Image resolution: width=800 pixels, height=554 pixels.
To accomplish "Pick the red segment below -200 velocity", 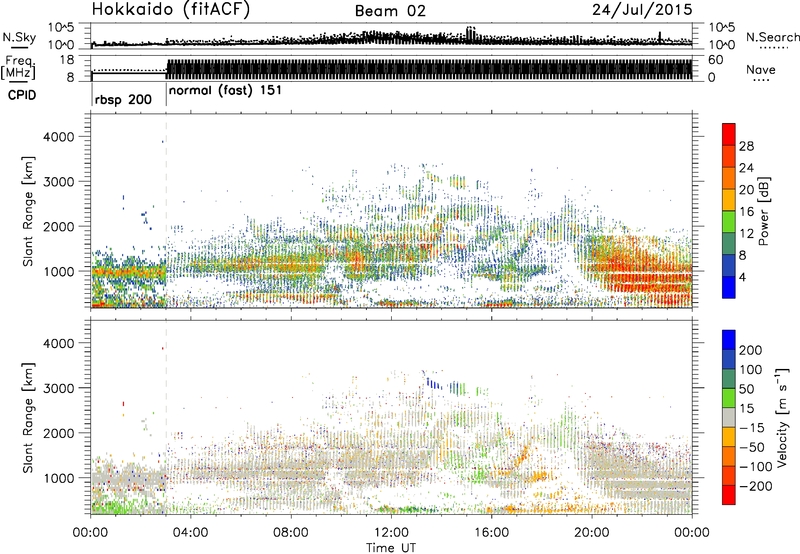I will 729,495.
